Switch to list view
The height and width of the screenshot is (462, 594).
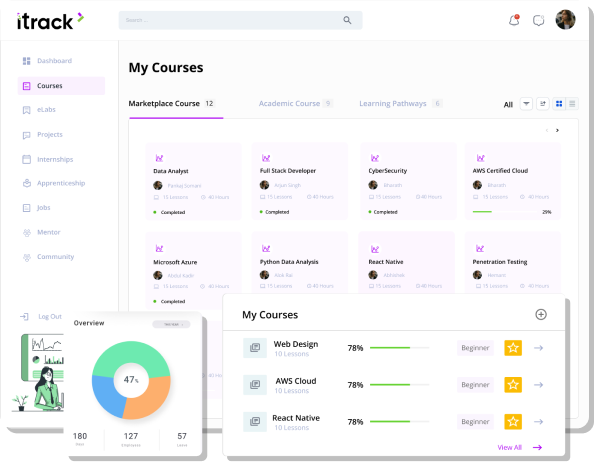point(572,103)
